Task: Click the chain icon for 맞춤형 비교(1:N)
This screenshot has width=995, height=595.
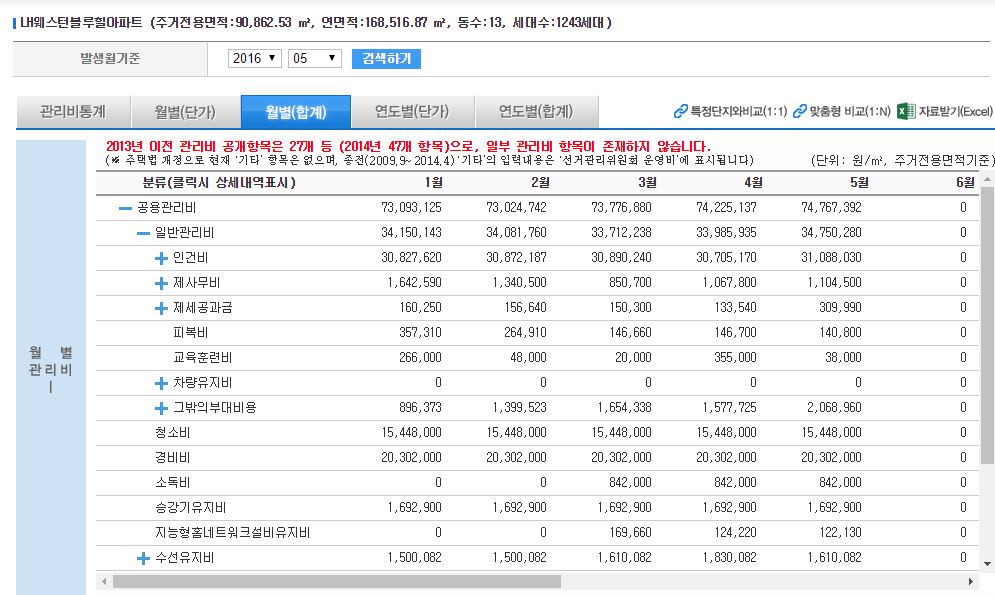Action: point(799,111)
